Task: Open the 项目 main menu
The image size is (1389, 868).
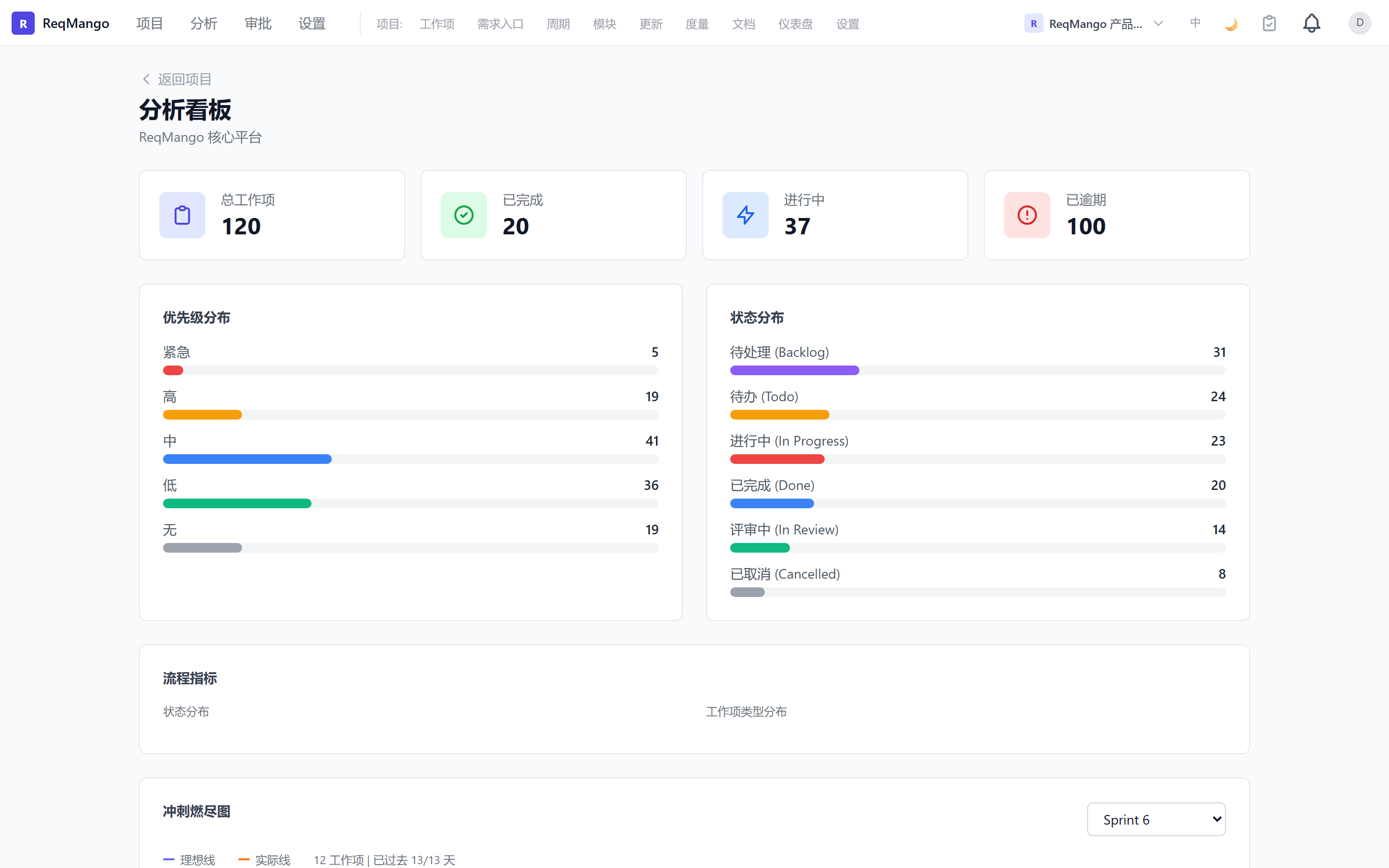Action: point(150,24)
